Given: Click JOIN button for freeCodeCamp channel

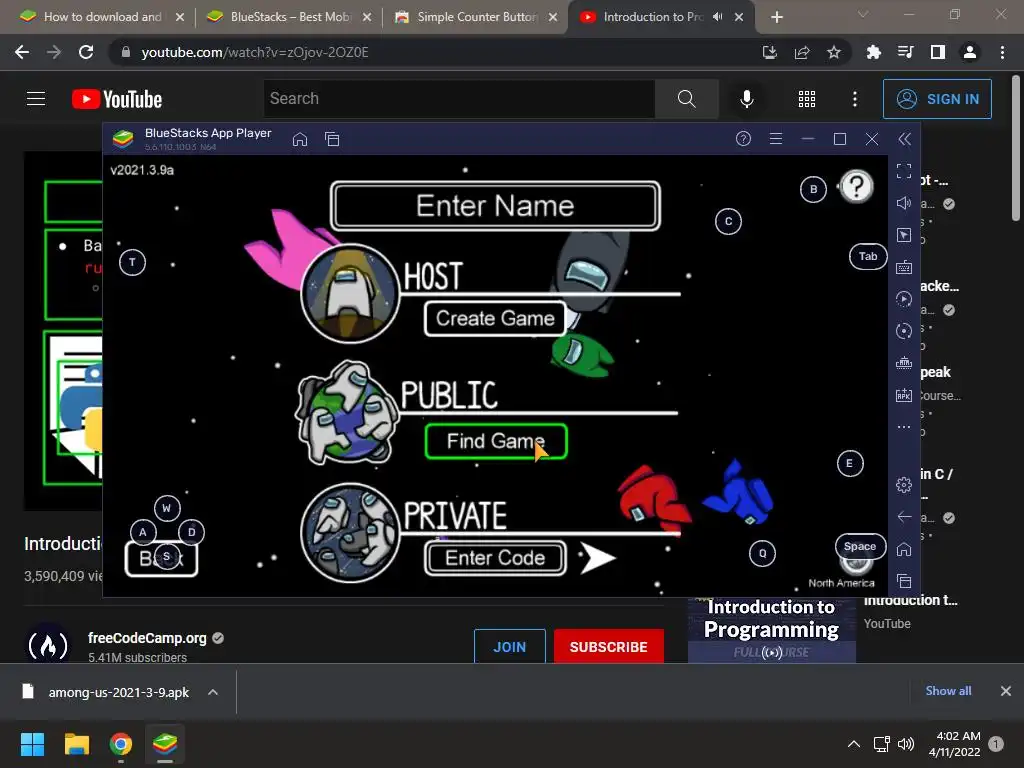Looking at the screenshot, I should (x=509, y=647).
